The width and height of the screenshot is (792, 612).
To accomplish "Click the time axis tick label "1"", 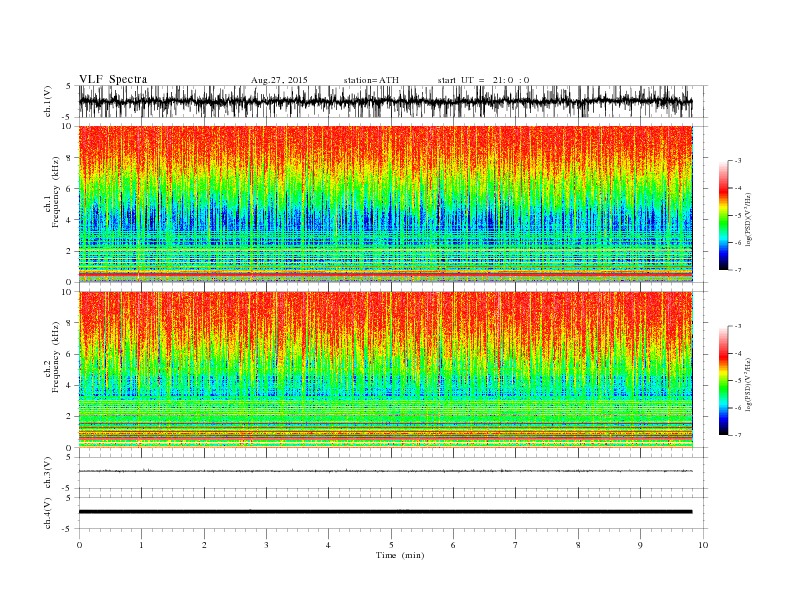I will coord(141,545).
